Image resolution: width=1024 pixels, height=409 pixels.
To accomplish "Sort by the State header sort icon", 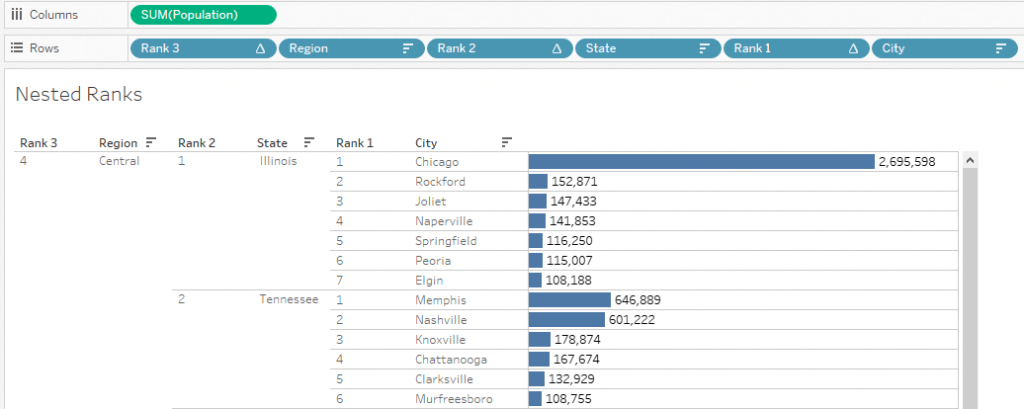I will point(309,142).
